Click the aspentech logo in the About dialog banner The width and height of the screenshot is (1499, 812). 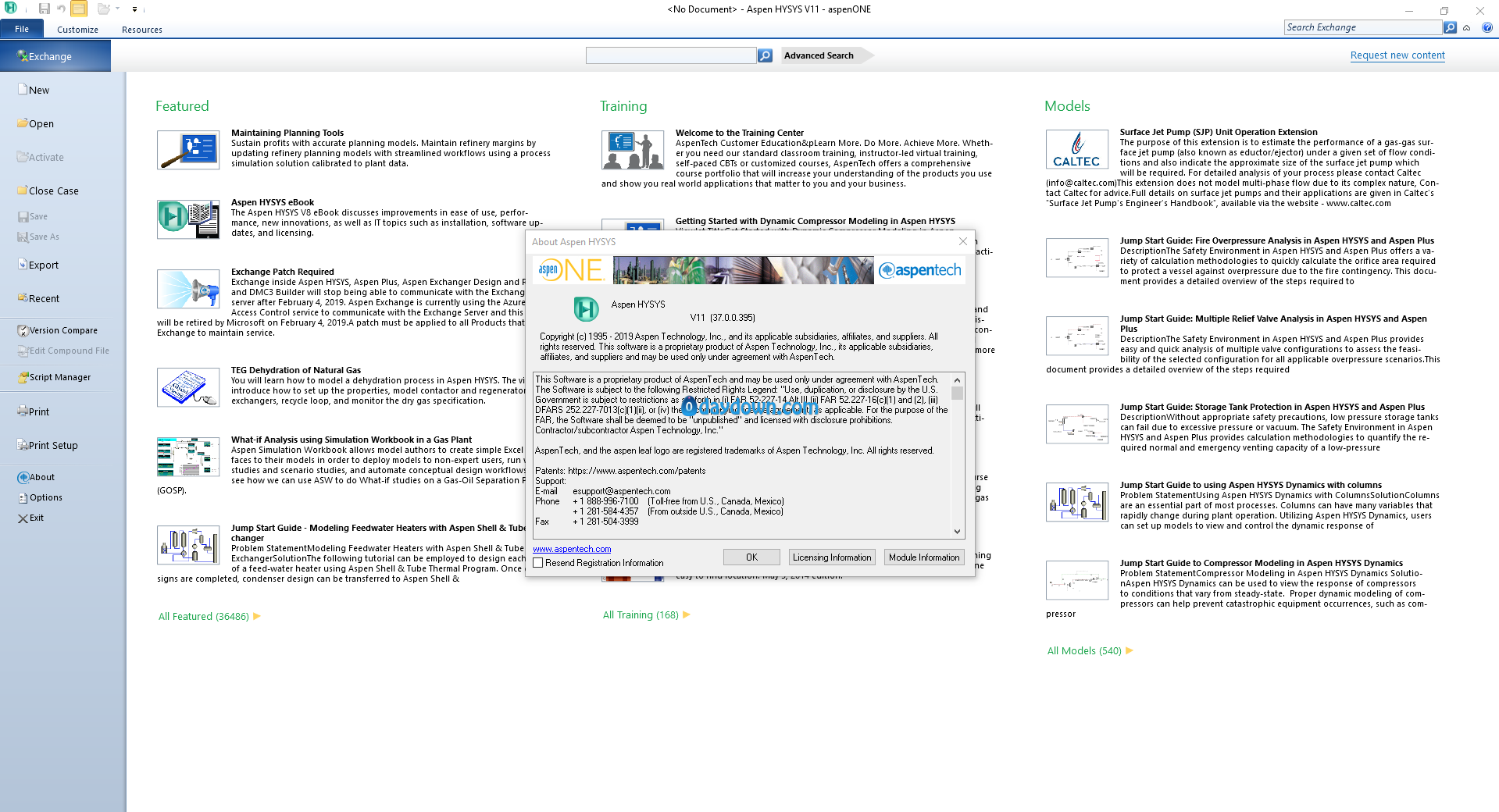920,270
